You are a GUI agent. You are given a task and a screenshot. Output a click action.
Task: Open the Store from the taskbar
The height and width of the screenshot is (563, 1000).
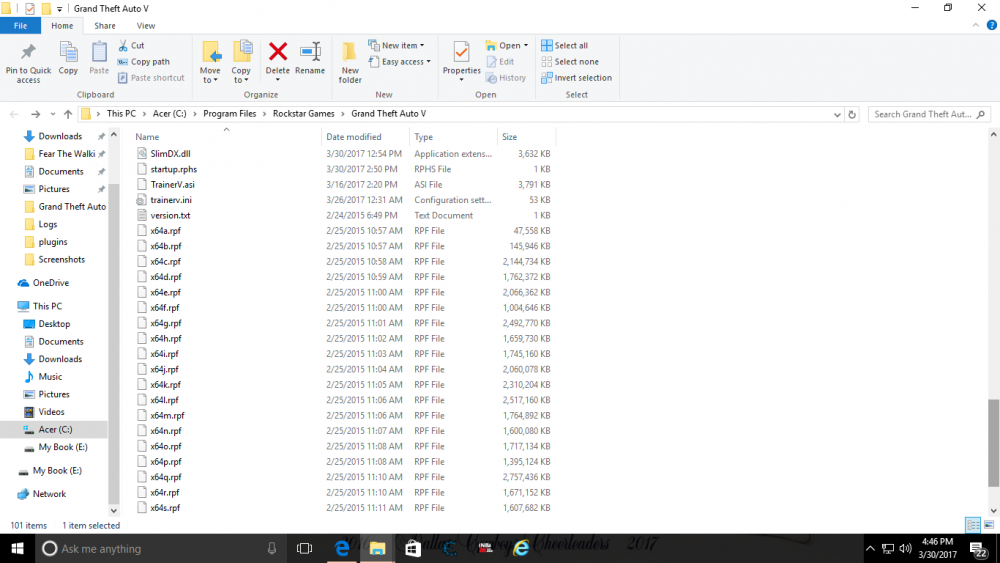pyautogui.click(x=413, y=548)
